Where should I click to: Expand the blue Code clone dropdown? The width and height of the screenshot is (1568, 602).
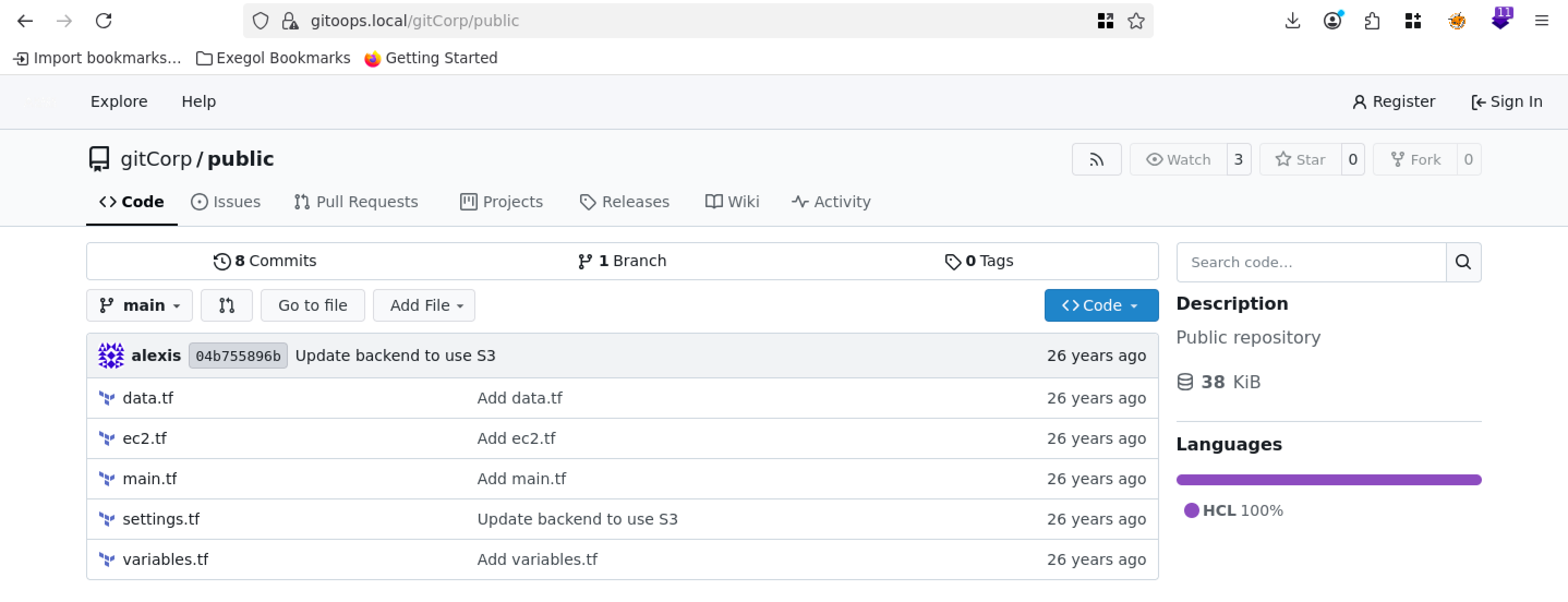[x=1101, y=305]
